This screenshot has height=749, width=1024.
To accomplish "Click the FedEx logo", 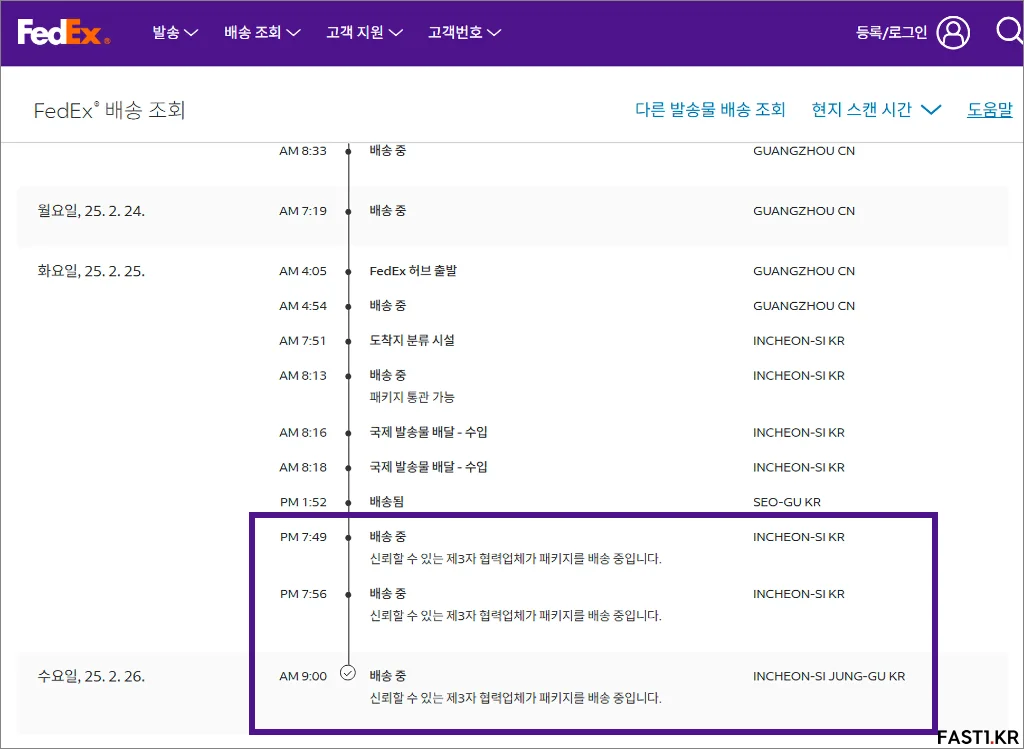I will click(63, 32).
